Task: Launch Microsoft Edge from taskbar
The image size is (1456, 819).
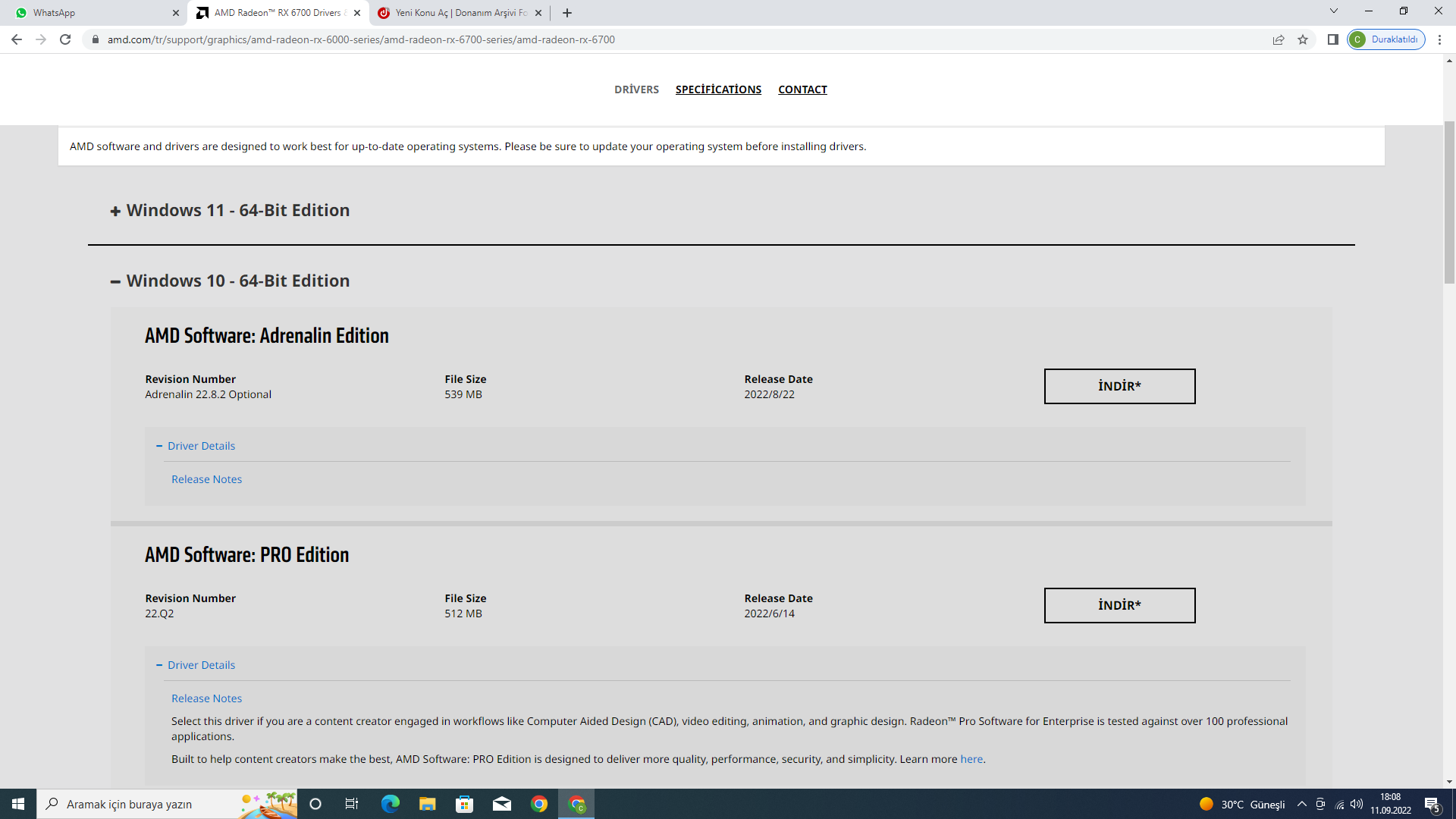Action: 390,804
